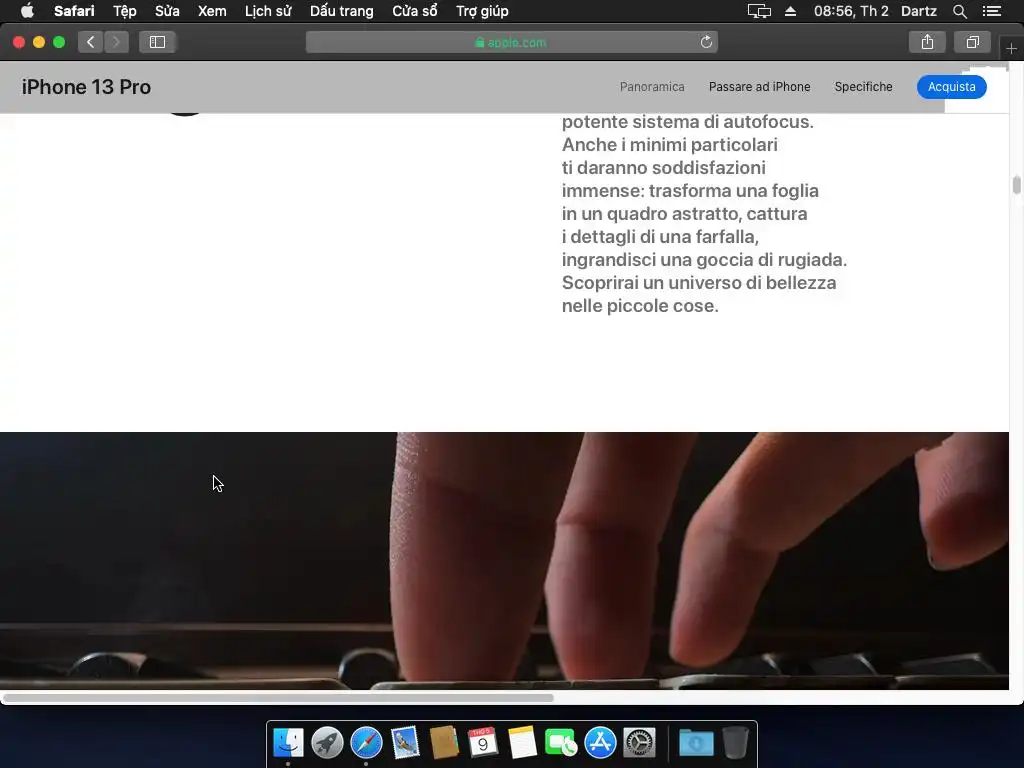Open a new tab with plus button
The image size is (1024, 768).
coord(1011,48)
